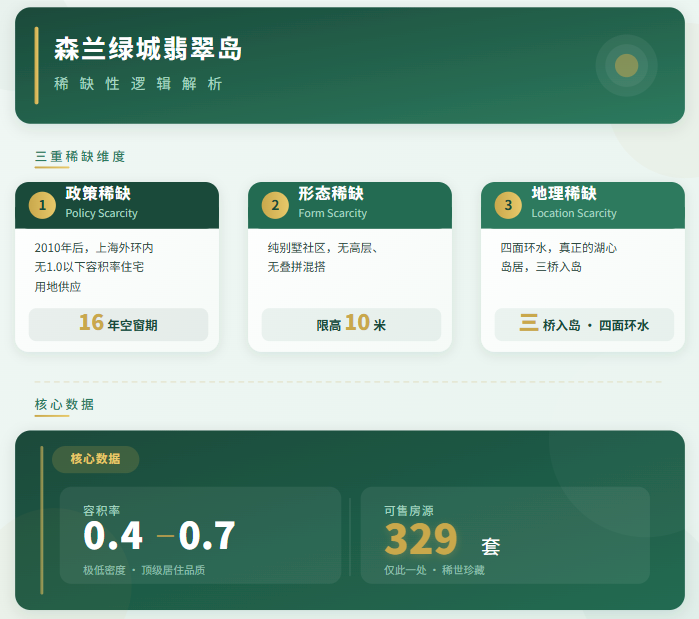Click the 限高 10 米 highlight box
Screen dimensions: 699x619
tap(351, 324)
